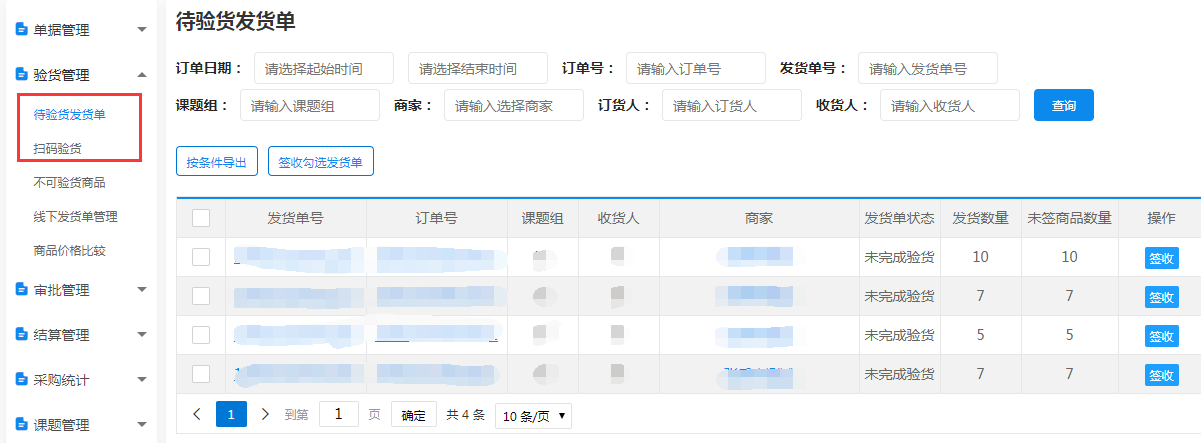The image size is (1201, 443).
Task: Open 扫码验货 in the sidebar
Action: tap(58, 148)
